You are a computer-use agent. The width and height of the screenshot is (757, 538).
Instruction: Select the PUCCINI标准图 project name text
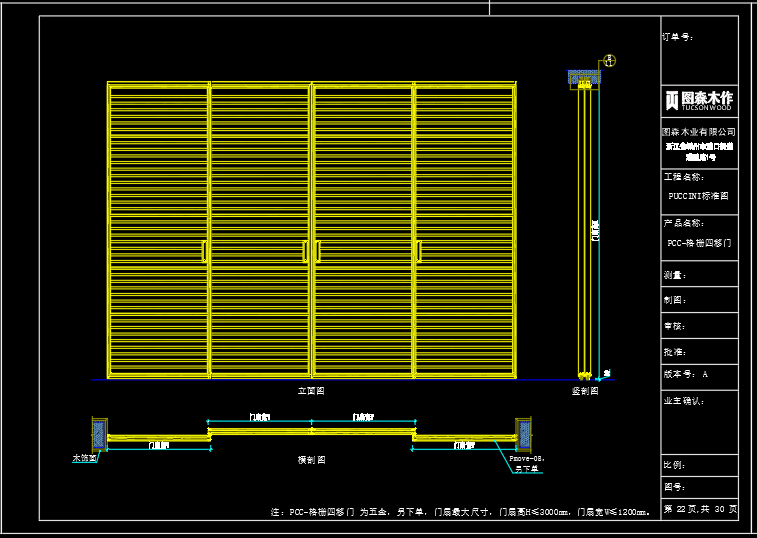tap(698, 197)
